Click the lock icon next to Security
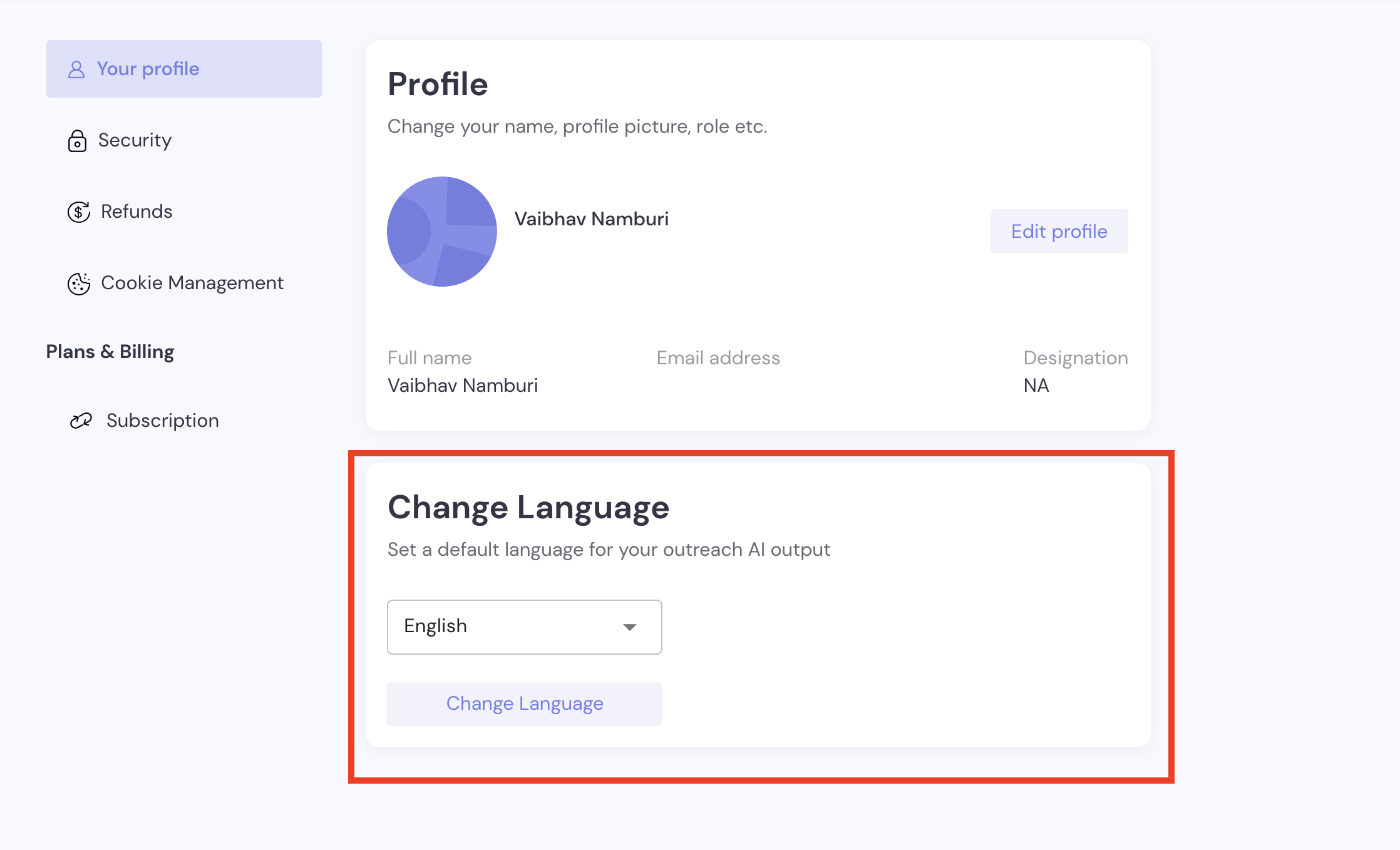1400x850 pixels. click(x=77, y=141)
